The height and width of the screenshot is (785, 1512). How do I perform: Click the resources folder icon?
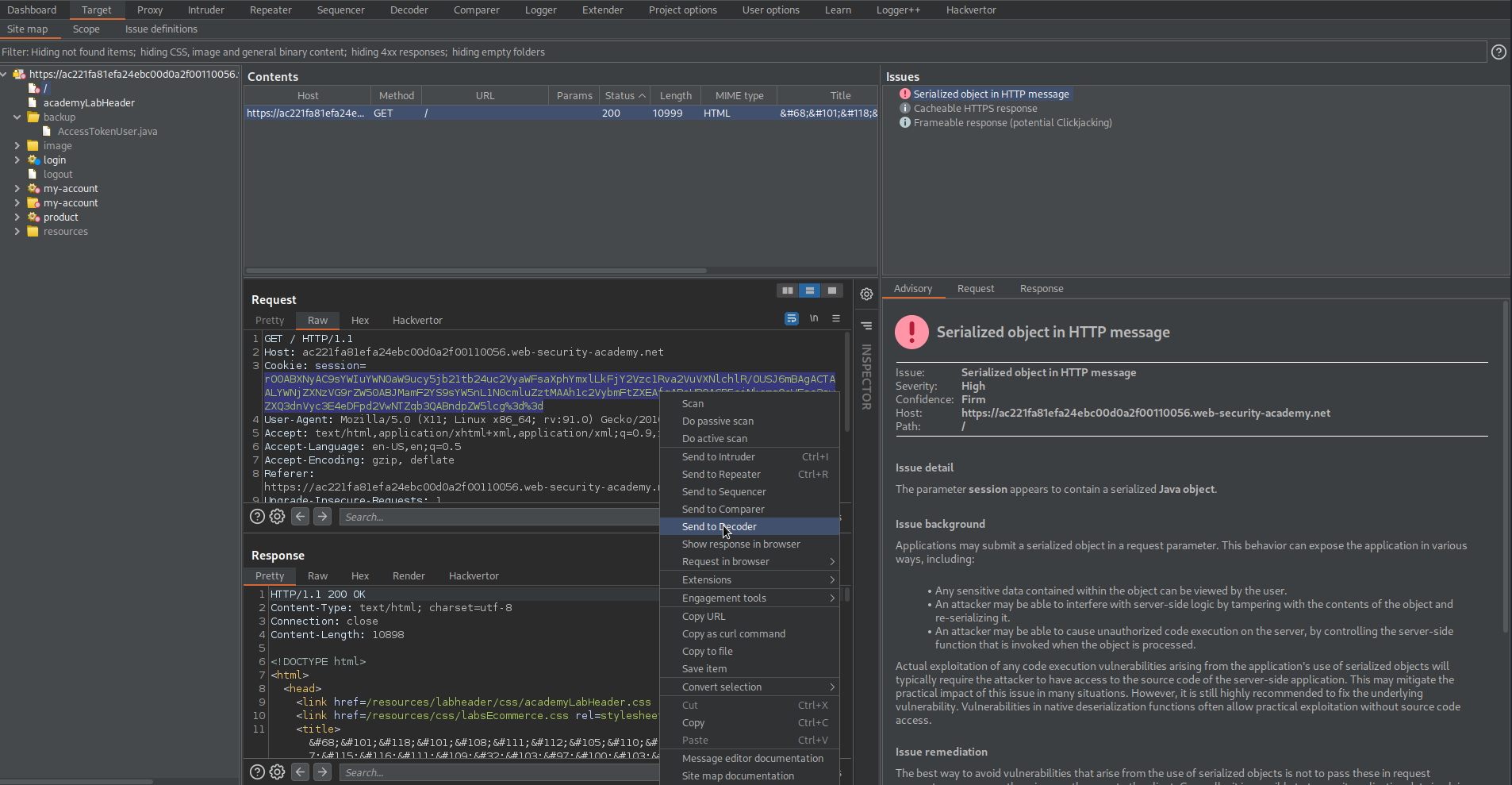point(33,231)
